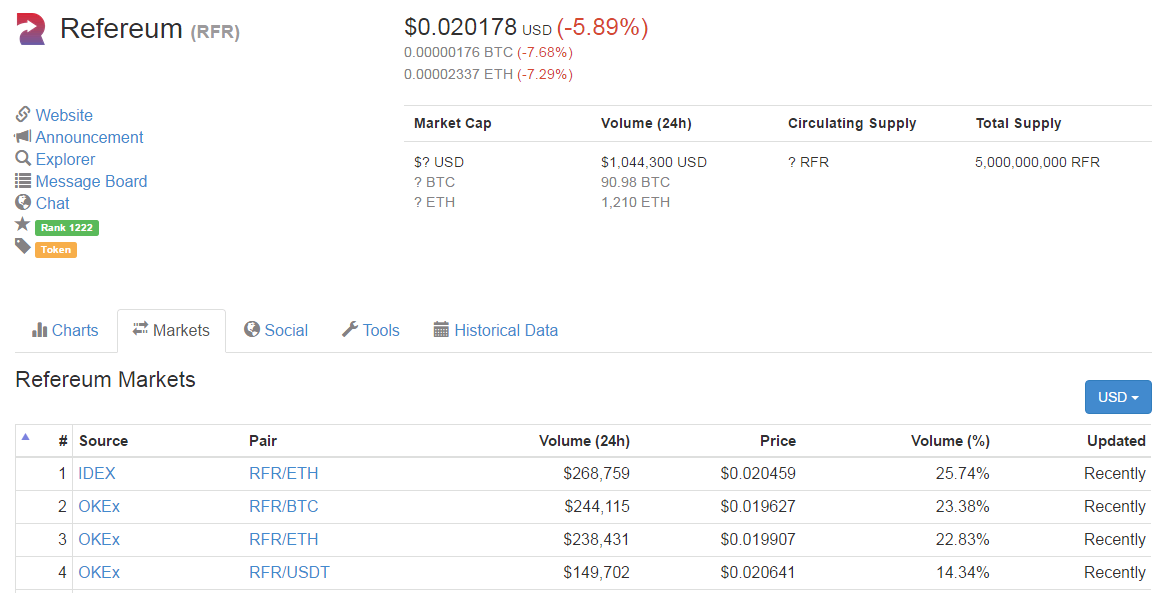Click the Refereum logo icon
This screenshot has height=593, width=1164.
31,29
